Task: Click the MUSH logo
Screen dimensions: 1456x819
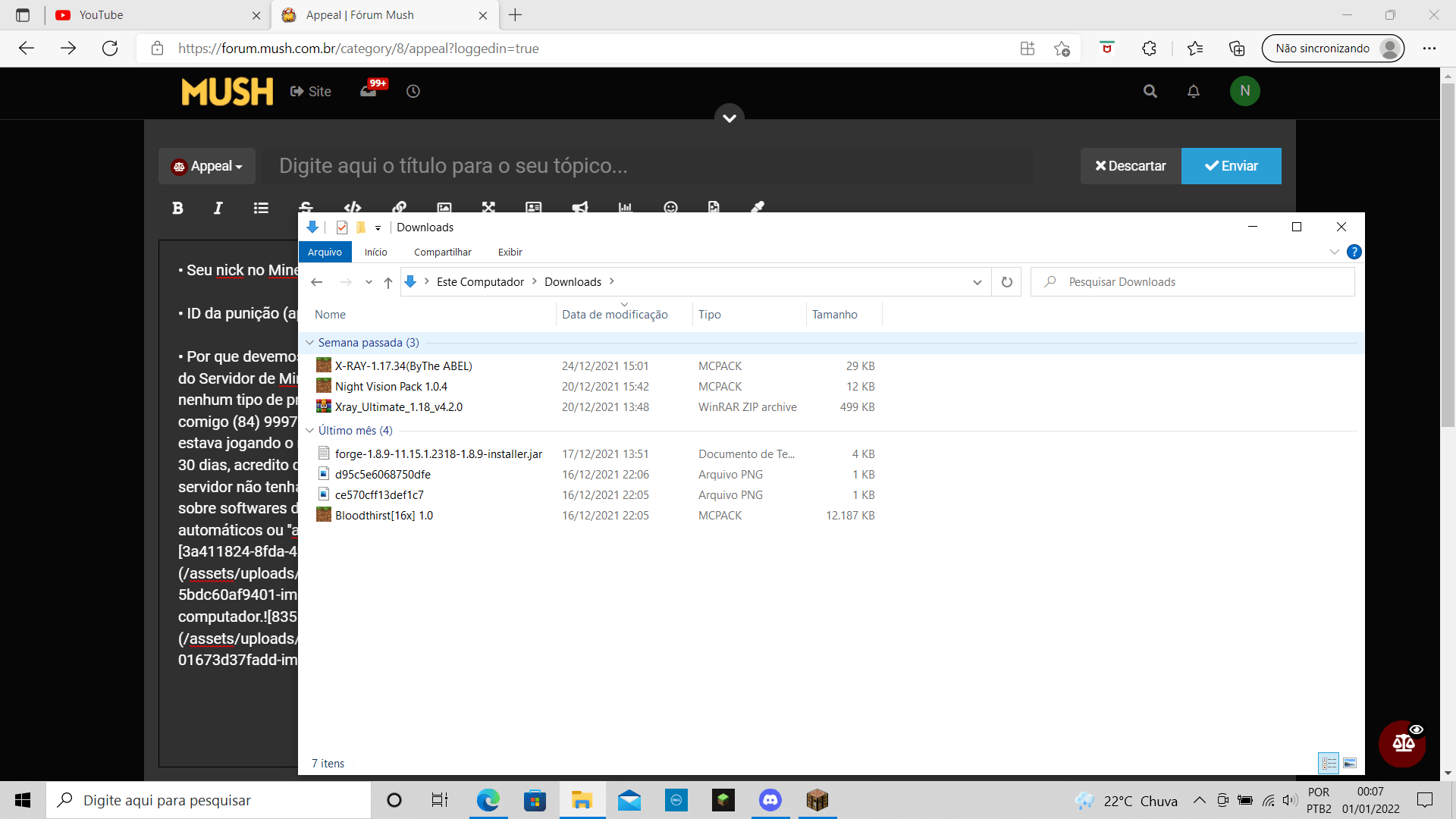Action: tap(227, 91)
